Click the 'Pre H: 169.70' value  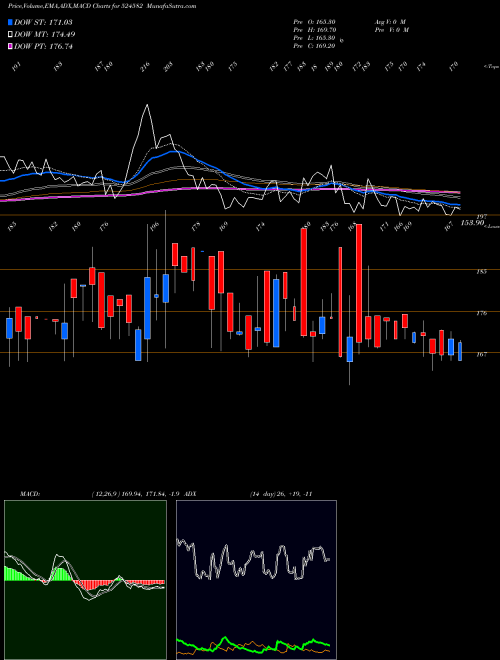(315, 30)
